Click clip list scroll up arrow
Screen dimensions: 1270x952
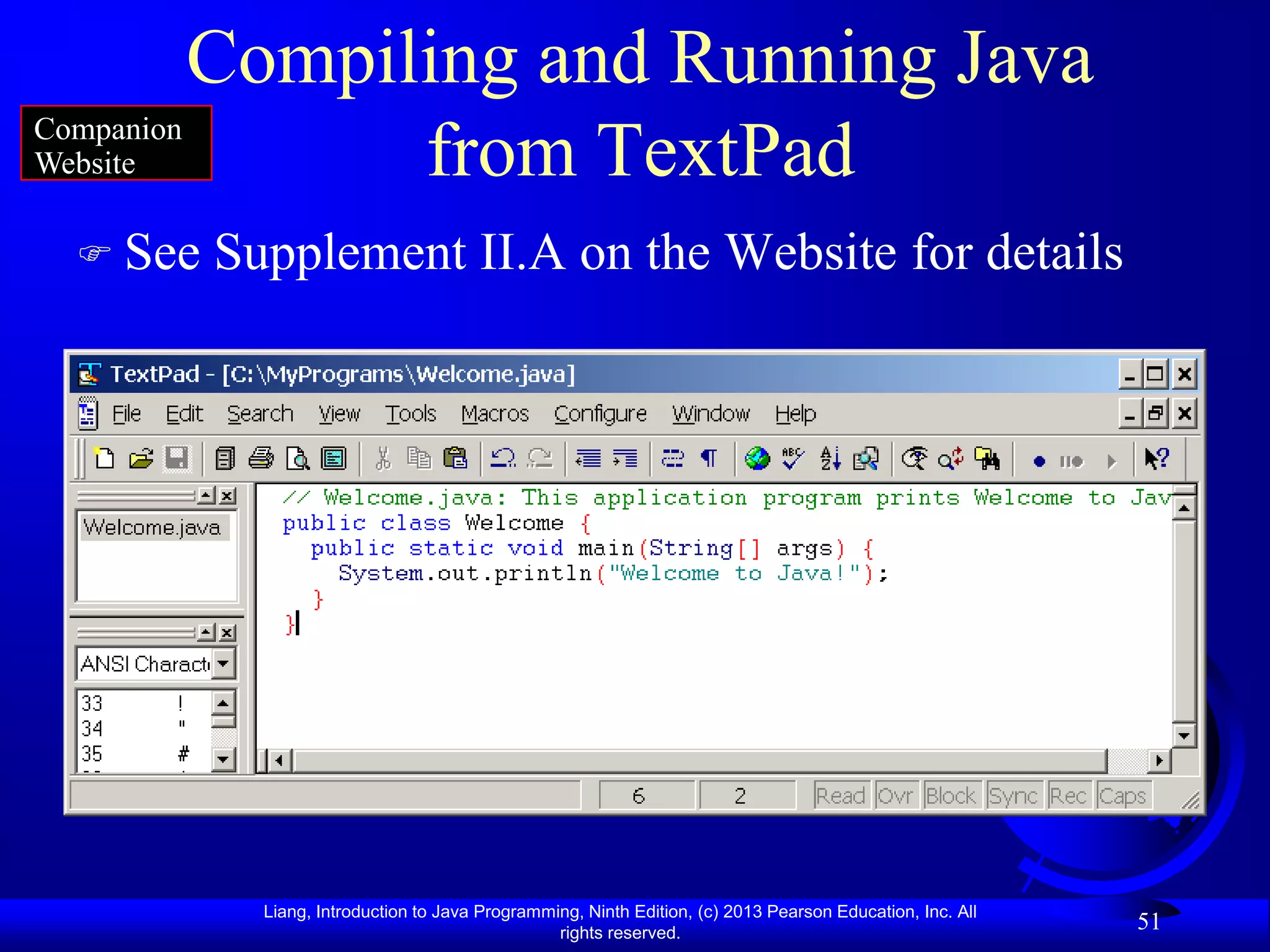click(223, 703)
